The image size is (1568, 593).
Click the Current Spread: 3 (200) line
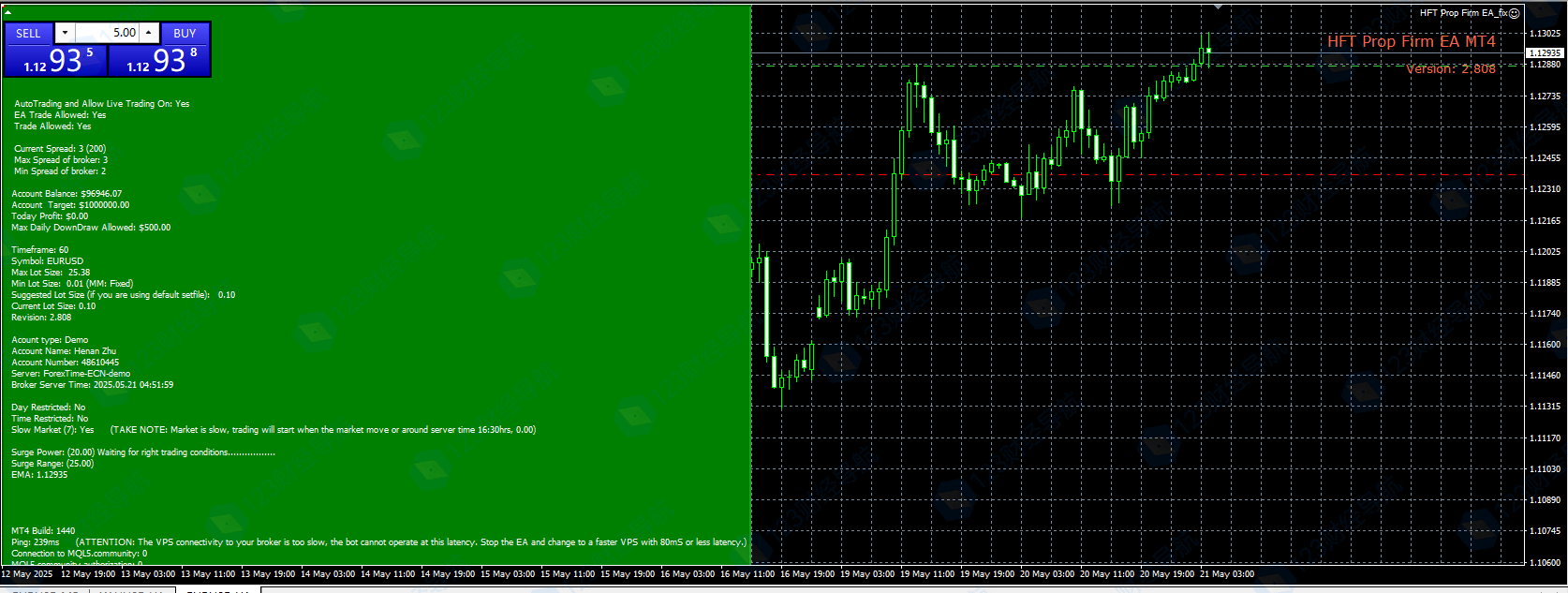60,149
